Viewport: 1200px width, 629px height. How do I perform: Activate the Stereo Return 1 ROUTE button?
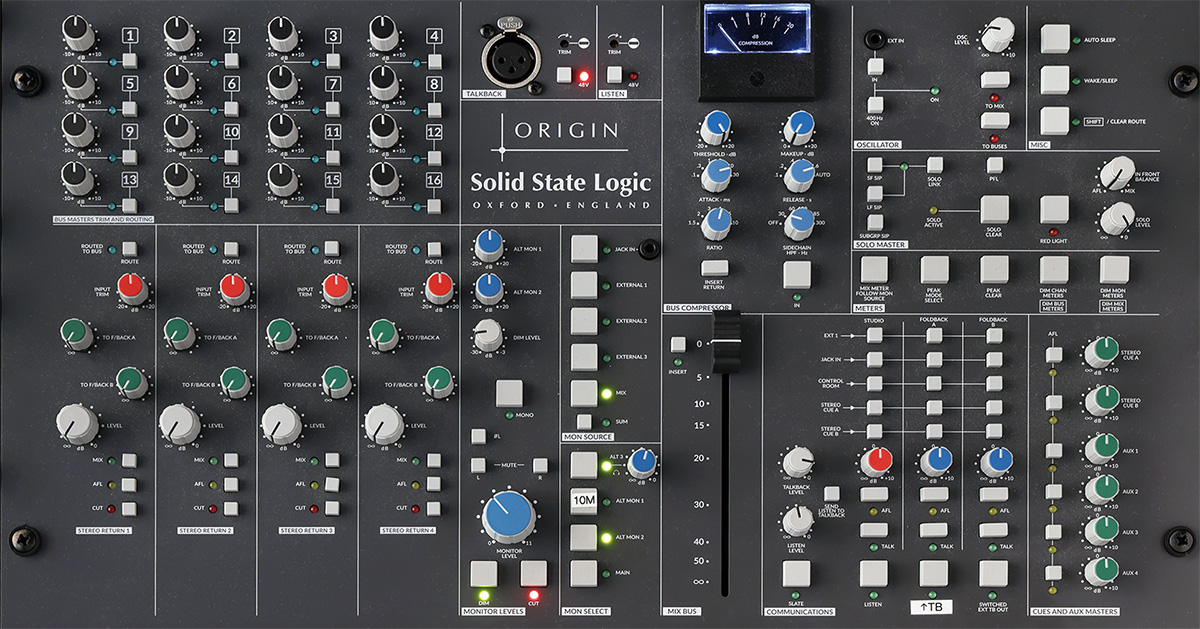tap(130, 251)
